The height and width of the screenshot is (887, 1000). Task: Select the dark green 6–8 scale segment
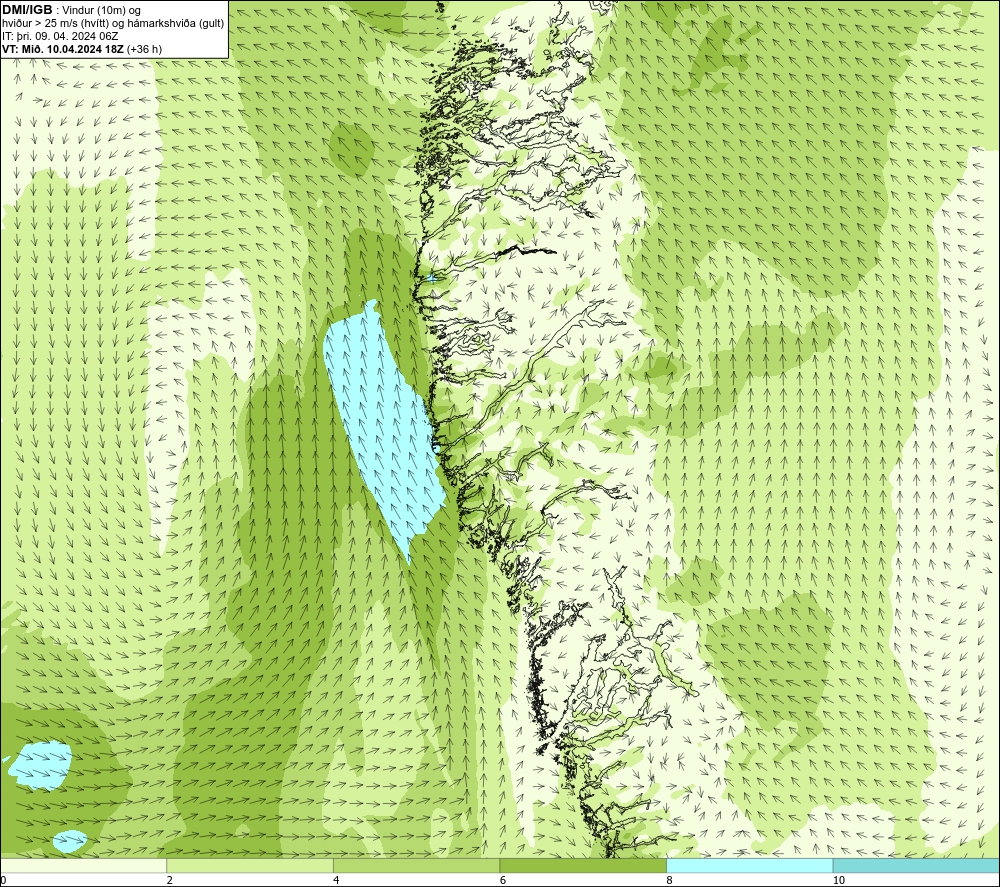tap(583, 865)
